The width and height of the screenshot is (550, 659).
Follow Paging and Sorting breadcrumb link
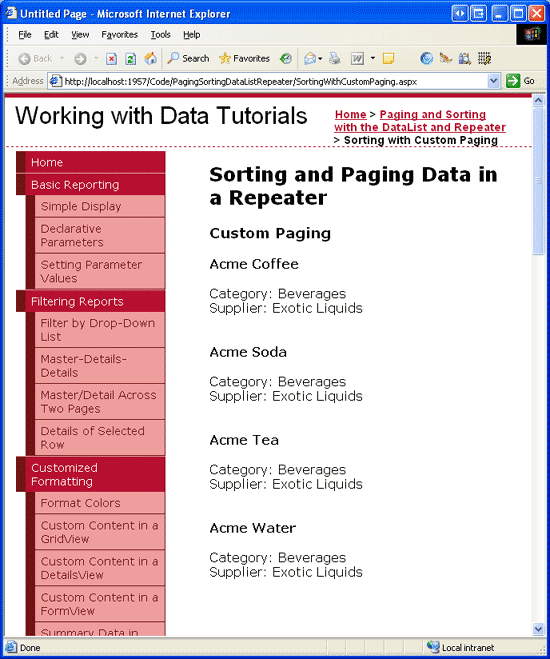tap(420, 121)
